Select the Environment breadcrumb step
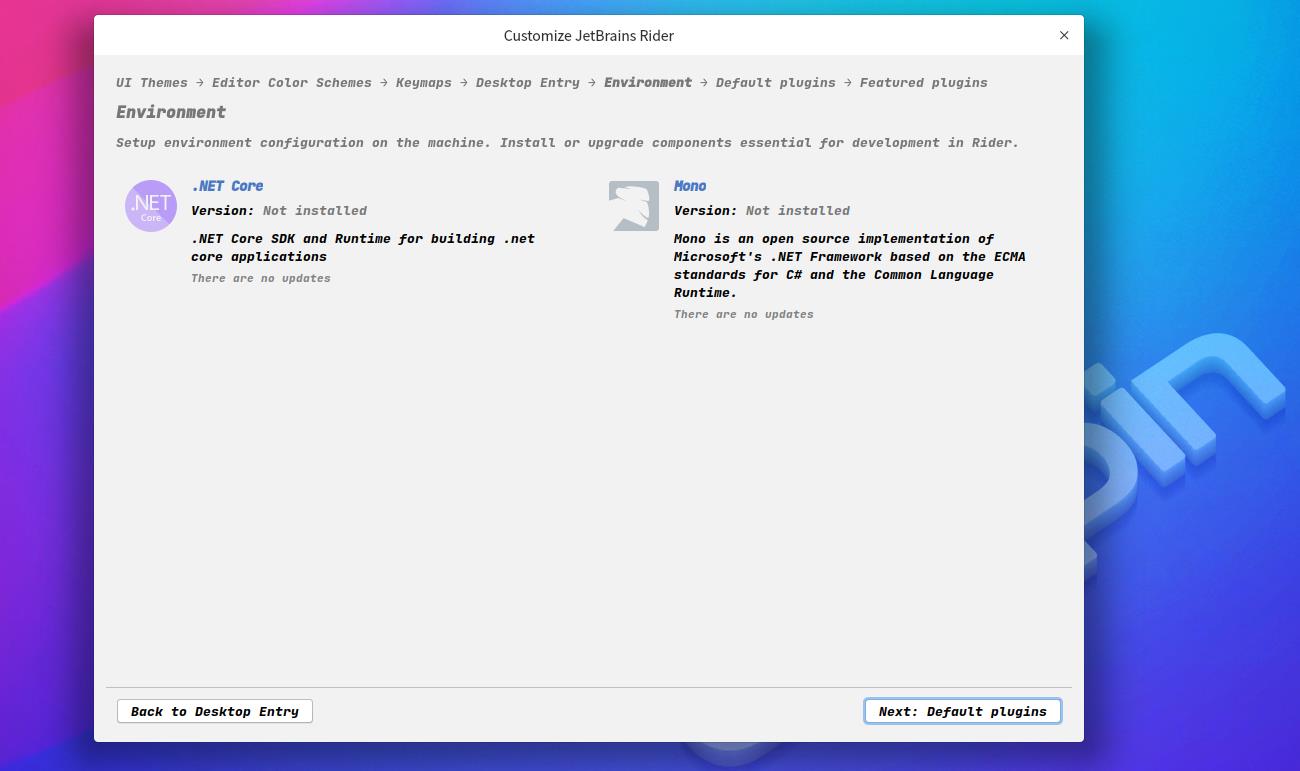The image size is (1300, 771). click(648, 82)
